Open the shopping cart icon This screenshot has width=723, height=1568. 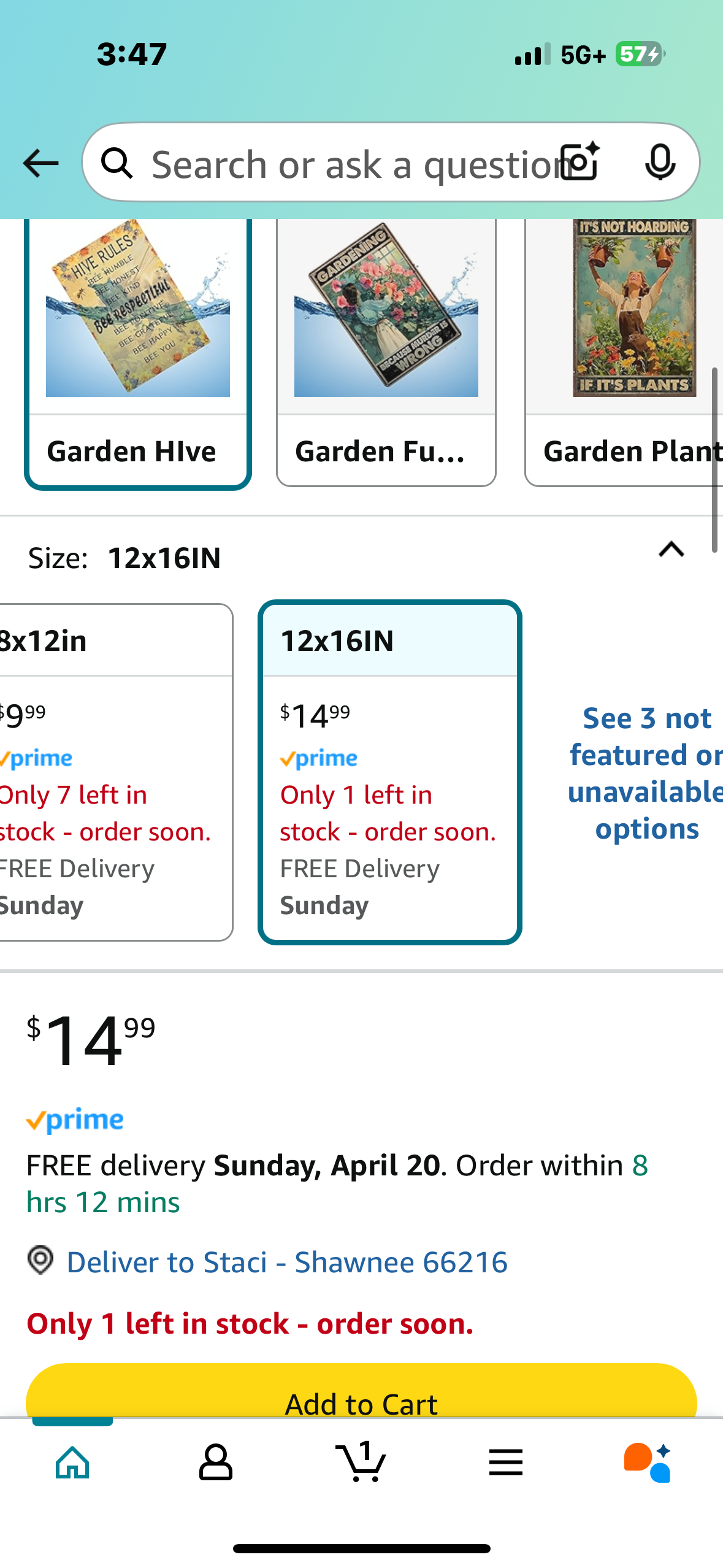click(361, 1462)
